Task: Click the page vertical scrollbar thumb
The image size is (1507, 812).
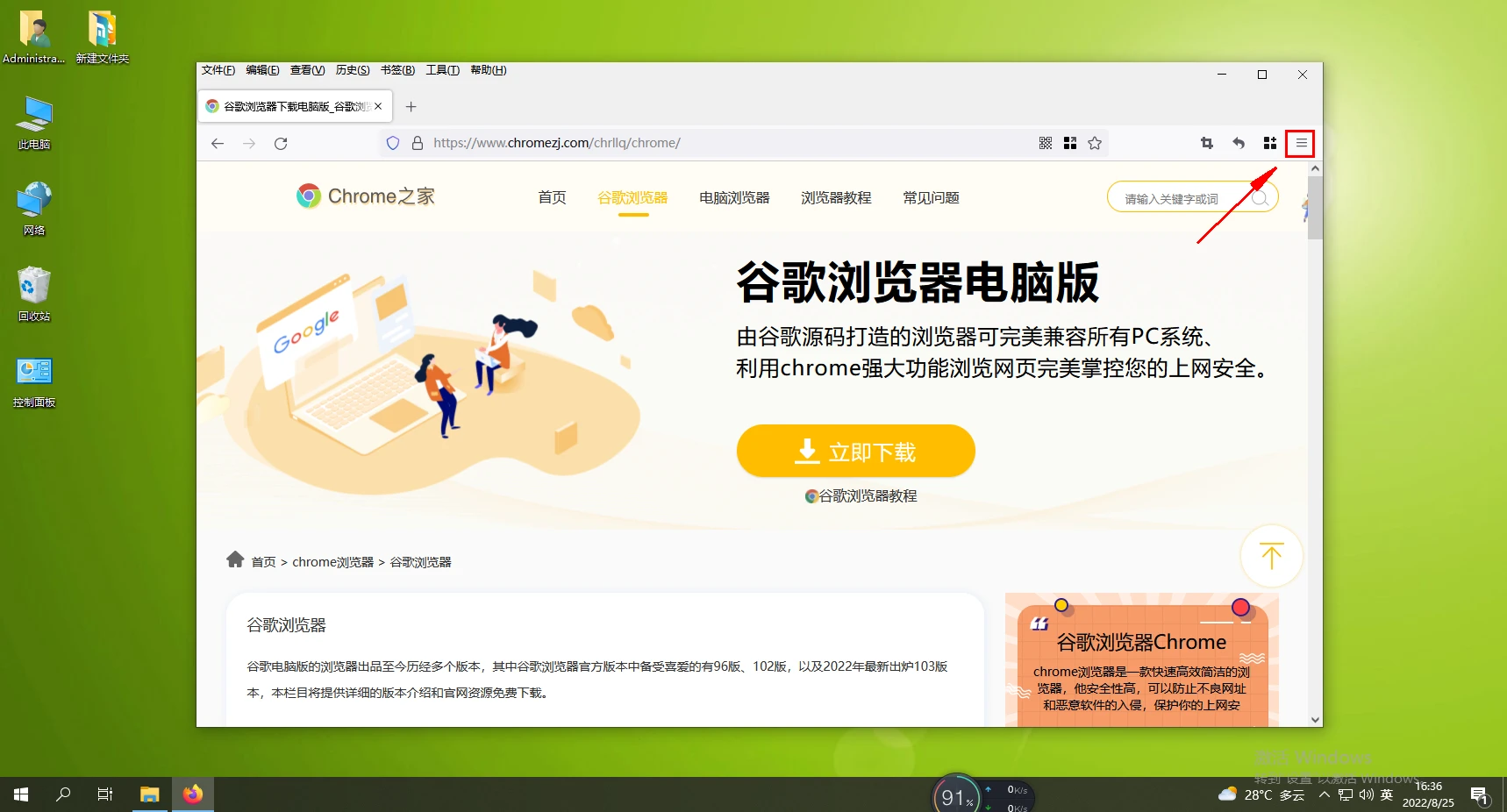Action: tap(1315, 209)
